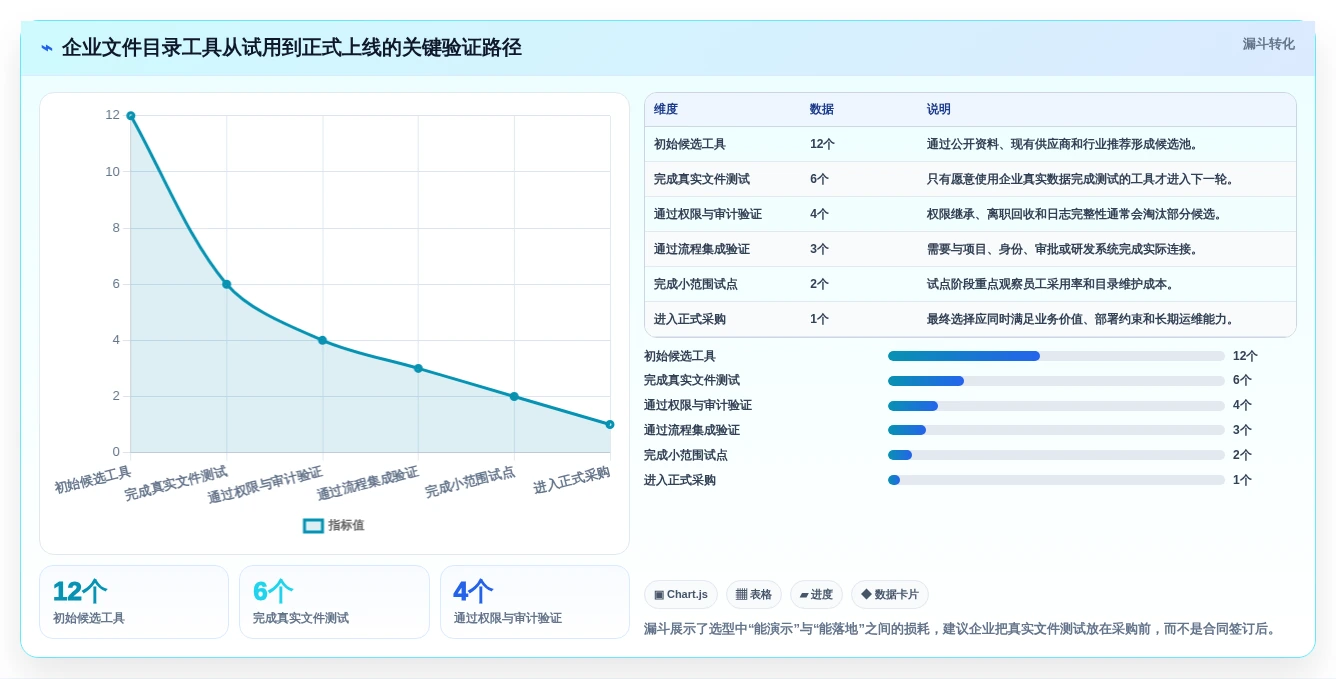
Task: Select 完成小范围试点 table row cell
Action: click(696, 284)
